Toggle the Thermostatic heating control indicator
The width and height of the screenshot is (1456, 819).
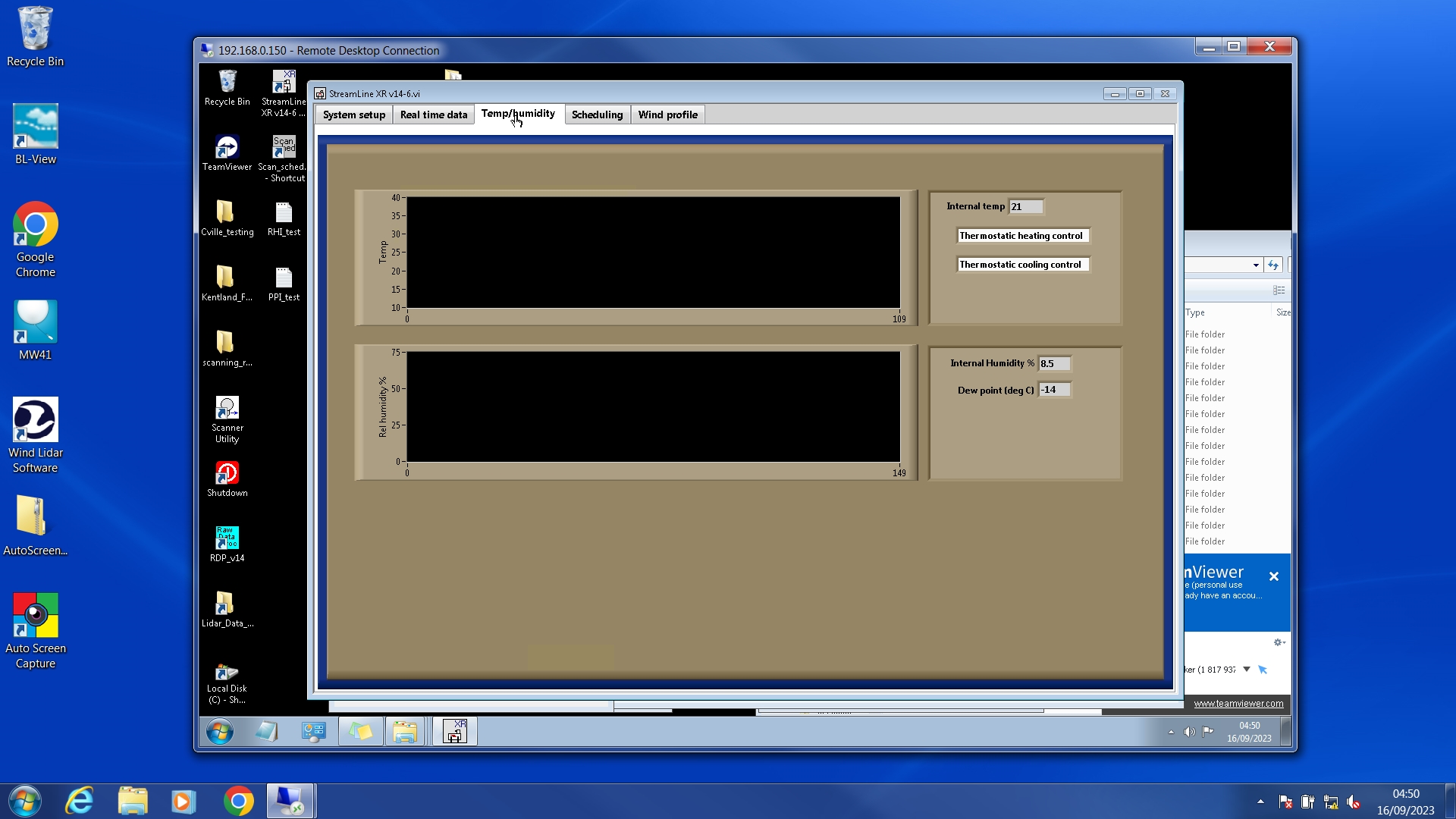1021,236
